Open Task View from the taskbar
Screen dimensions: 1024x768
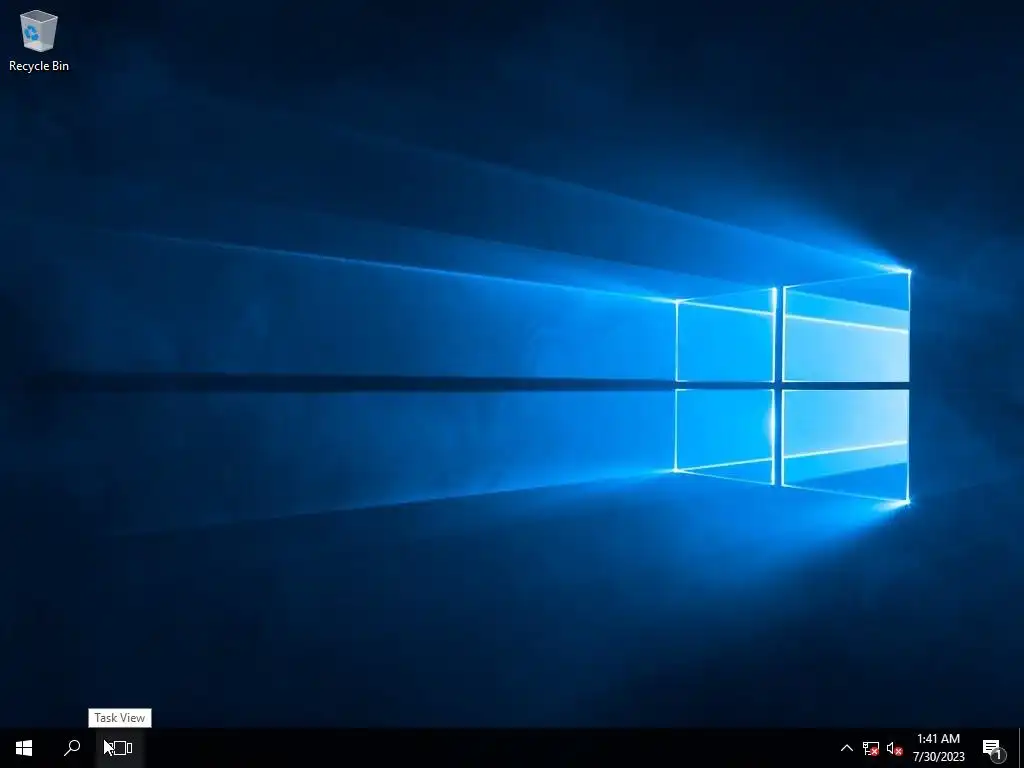click(120, 748)
